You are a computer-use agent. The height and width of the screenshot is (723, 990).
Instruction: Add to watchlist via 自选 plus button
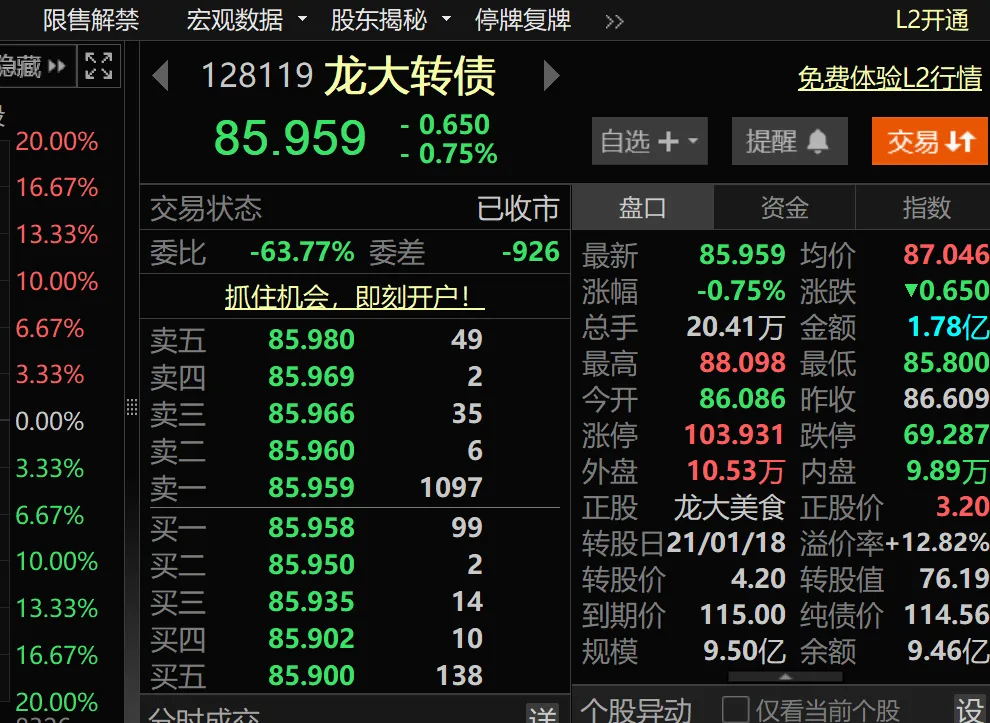(650, 141)
